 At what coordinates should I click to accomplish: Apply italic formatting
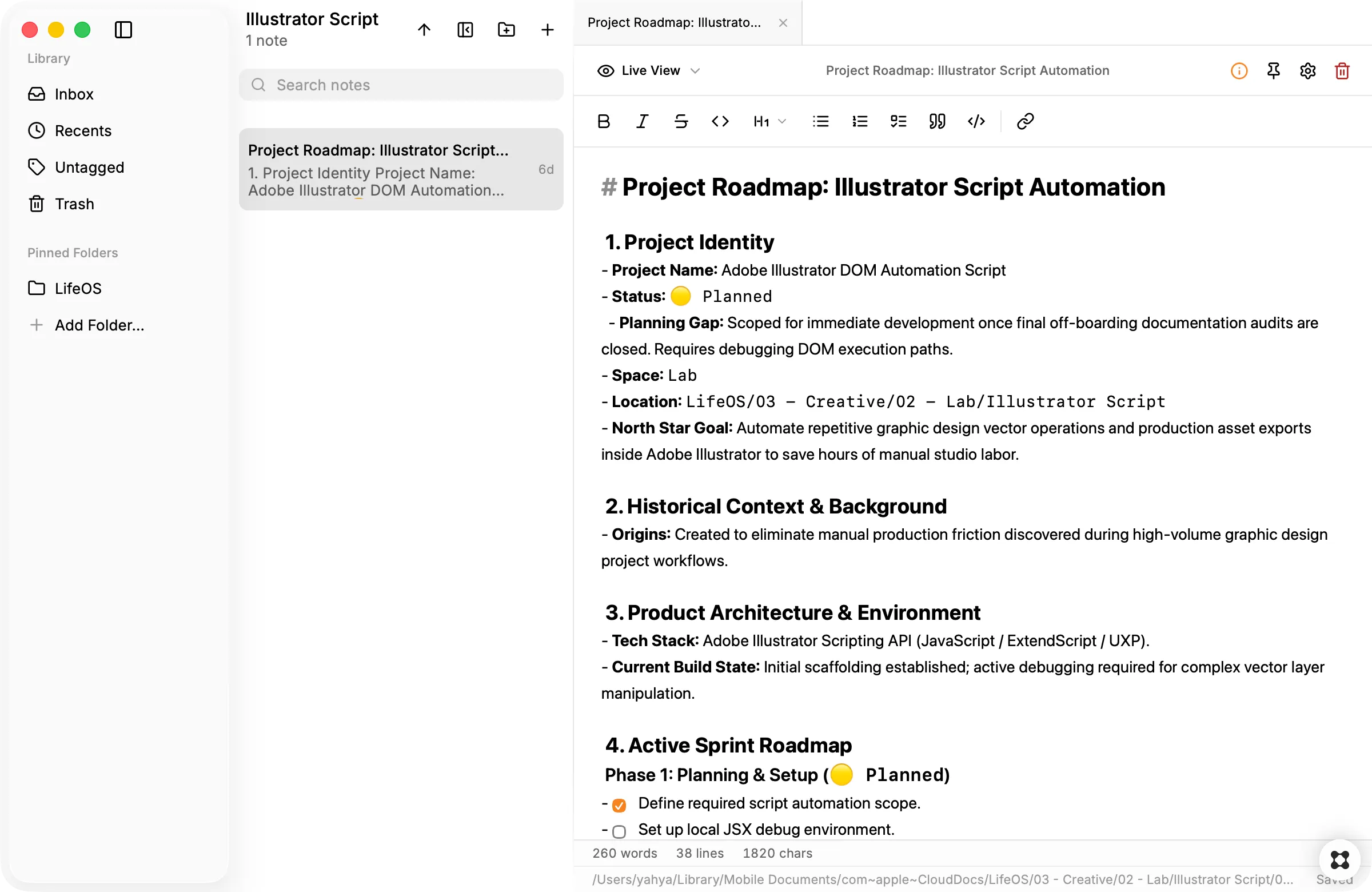(x=642, y=121)
